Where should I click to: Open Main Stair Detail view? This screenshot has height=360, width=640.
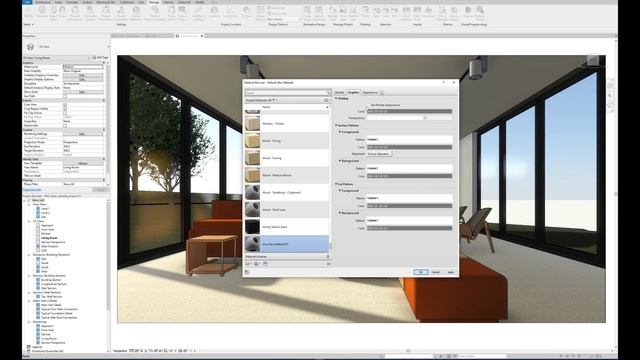coord(51,305)
